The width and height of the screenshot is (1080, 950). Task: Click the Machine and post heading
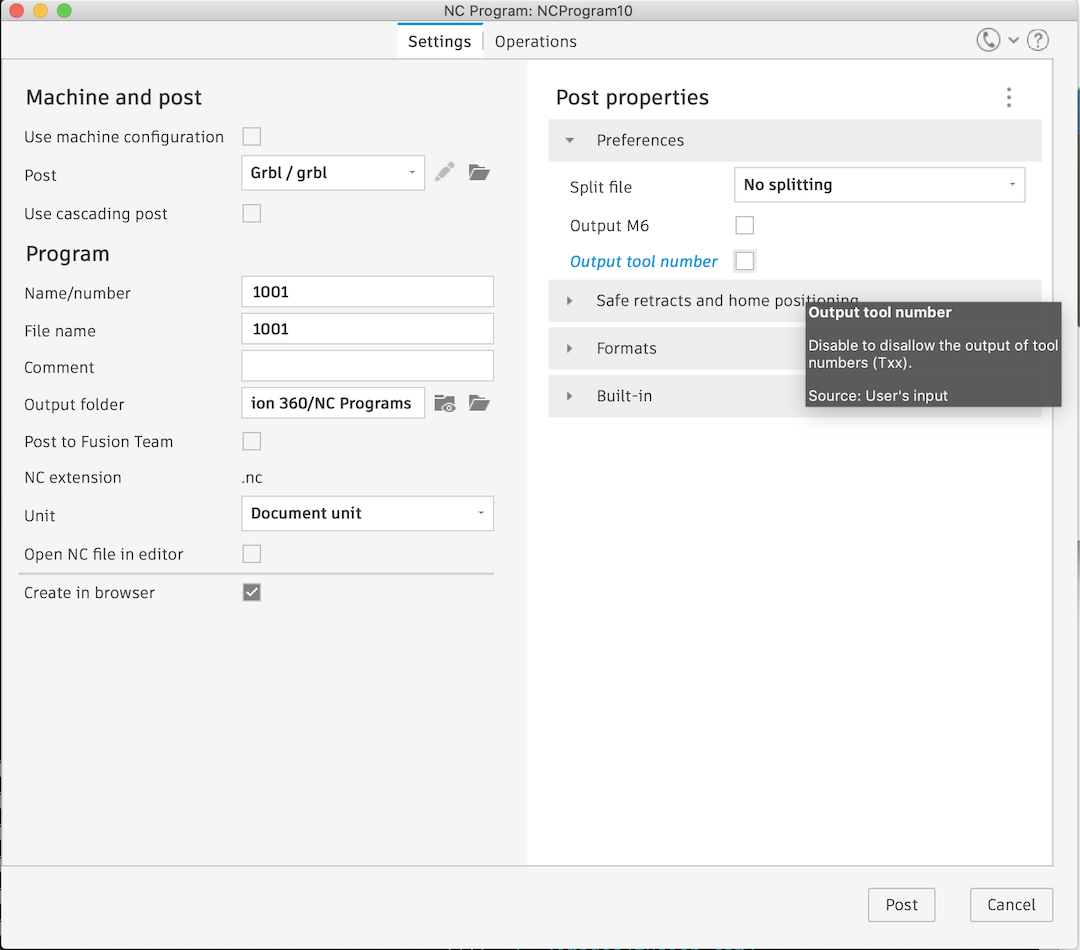114,97
